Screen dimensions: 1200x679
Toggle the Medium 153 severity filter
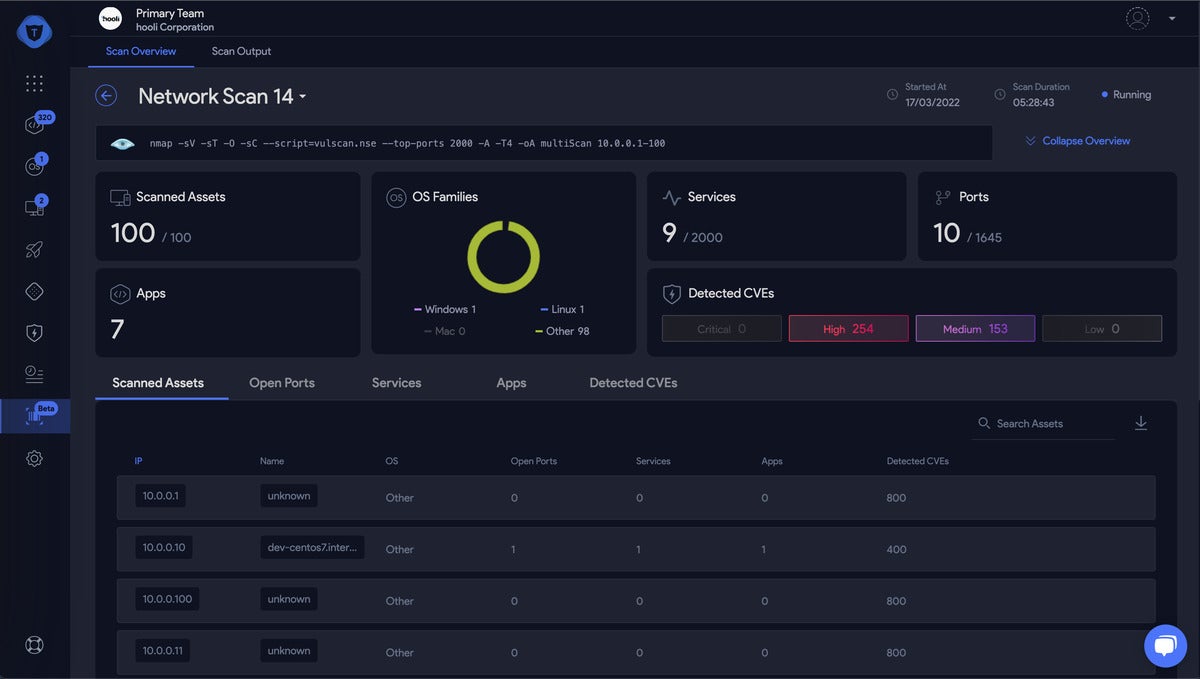[975, 329]
